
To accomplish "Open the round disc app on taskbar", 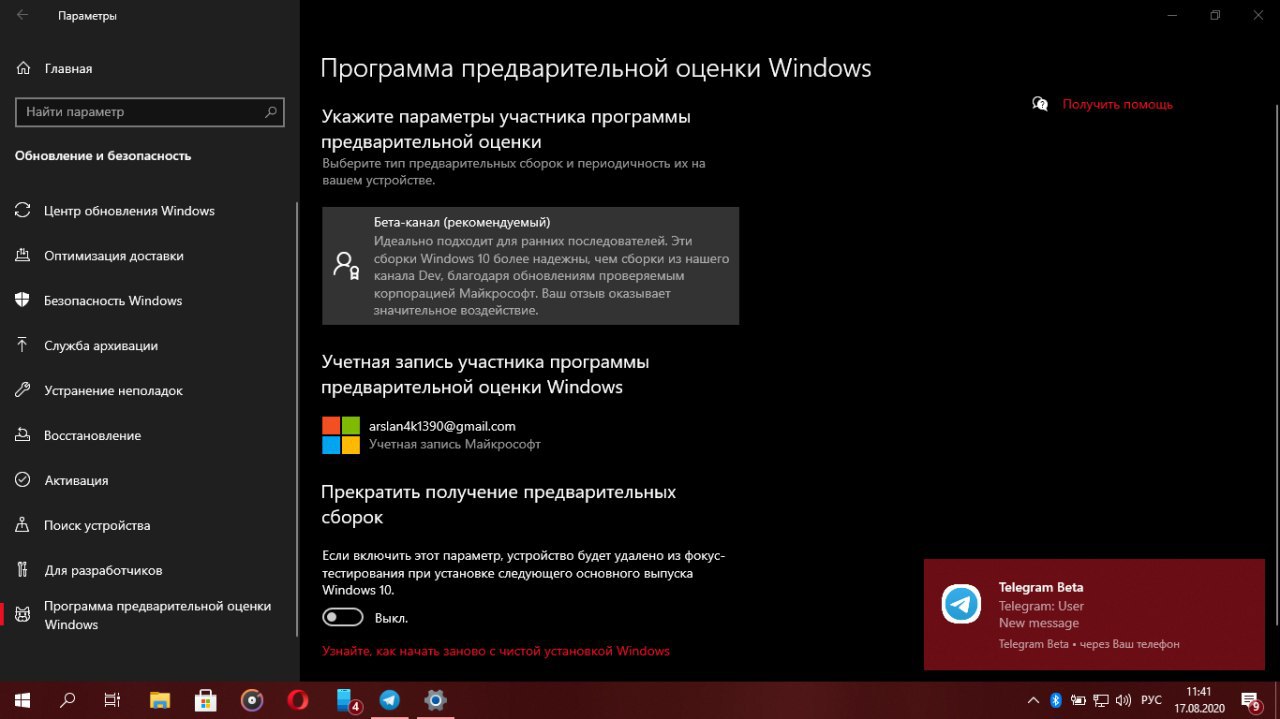I will [252, 700].
